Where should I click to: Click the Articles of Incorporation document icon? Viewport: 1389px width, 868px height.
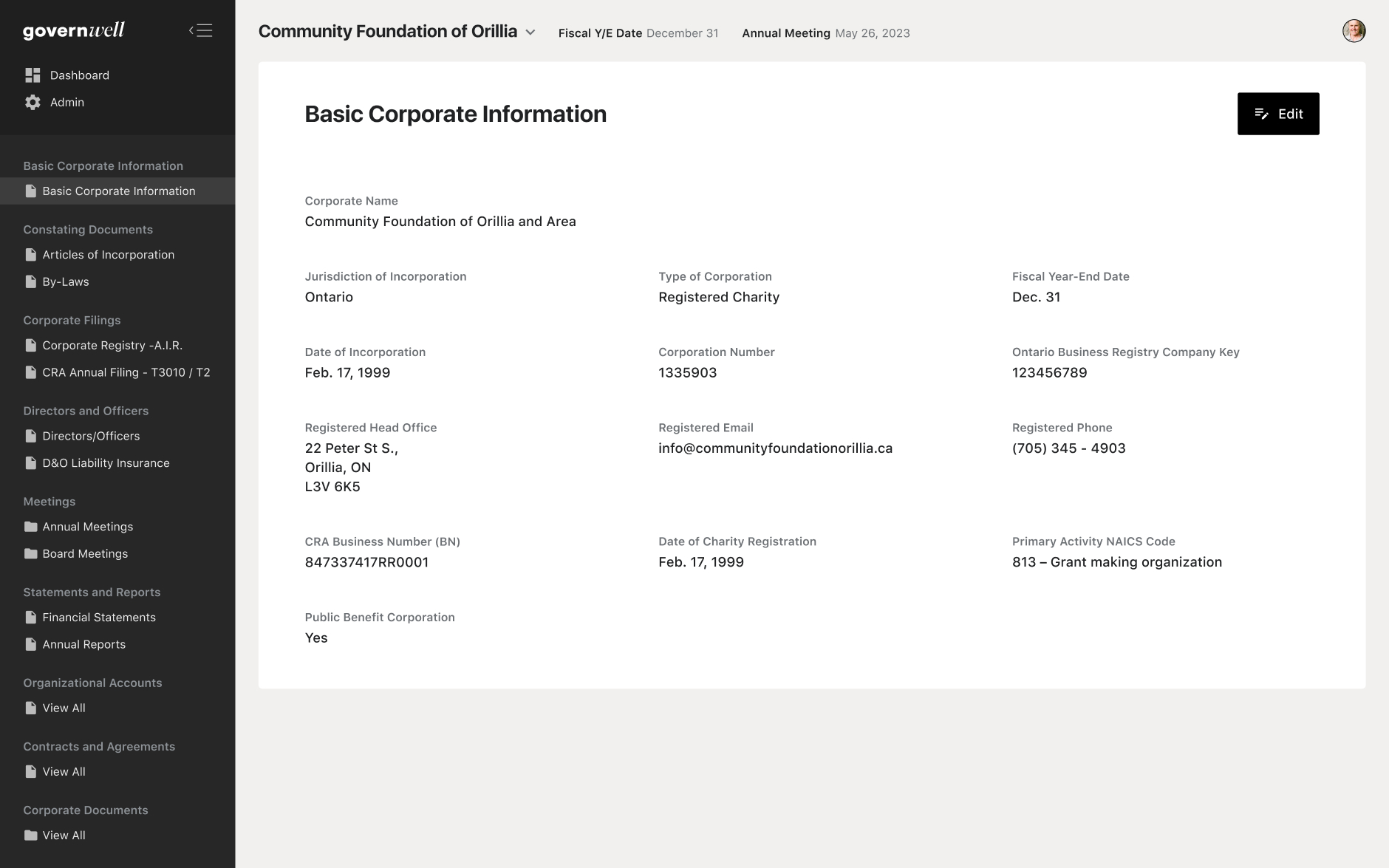pyautogui.click(x=31, y=255)
